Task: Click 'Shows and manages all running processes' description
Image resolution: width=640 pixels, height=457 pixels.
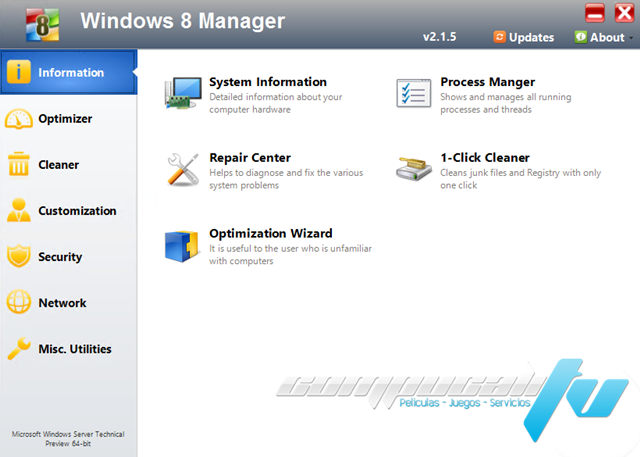Action: click(506, 103)
